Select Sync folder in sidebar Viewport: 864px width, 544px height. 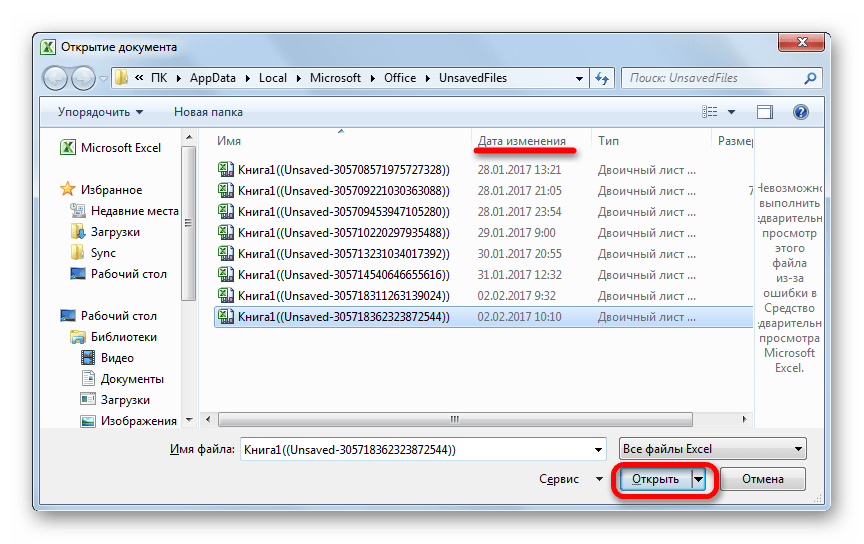tap(103, 253)
